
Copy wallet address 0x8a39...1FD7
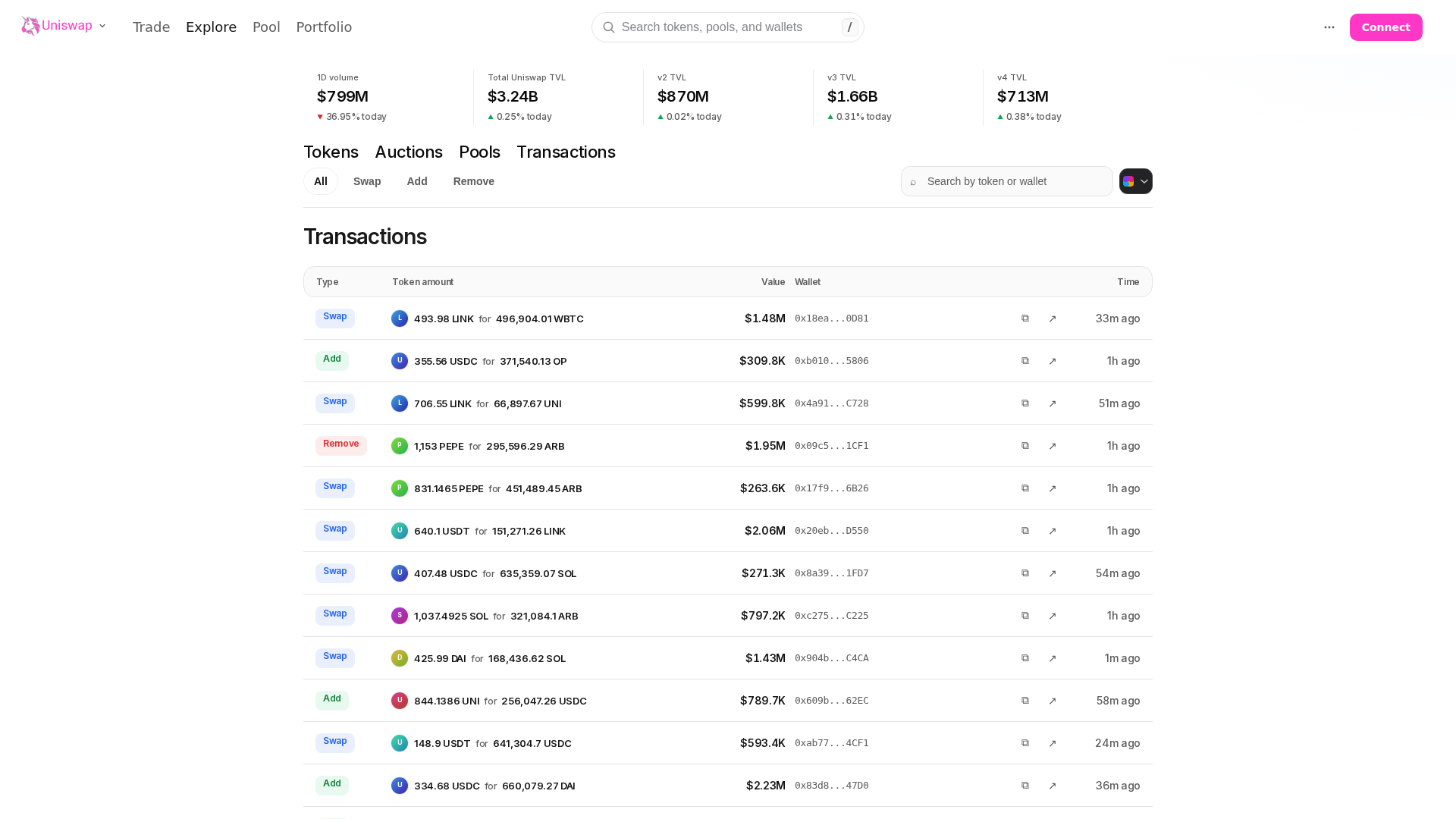pyautogui.click(x=1025, y=573)
